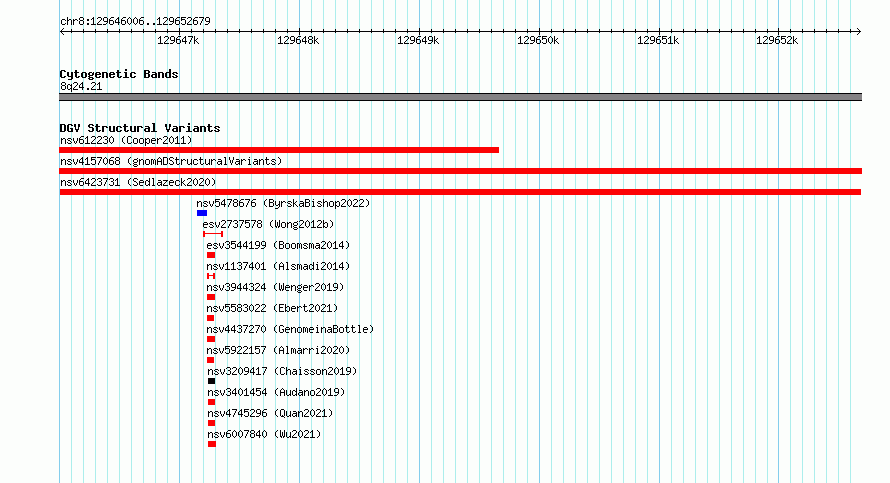The width and height of the screenshot is (890, 483).
Task: Open nsv6007840 (Wu2021) label
Action: (x=264, y=434)
